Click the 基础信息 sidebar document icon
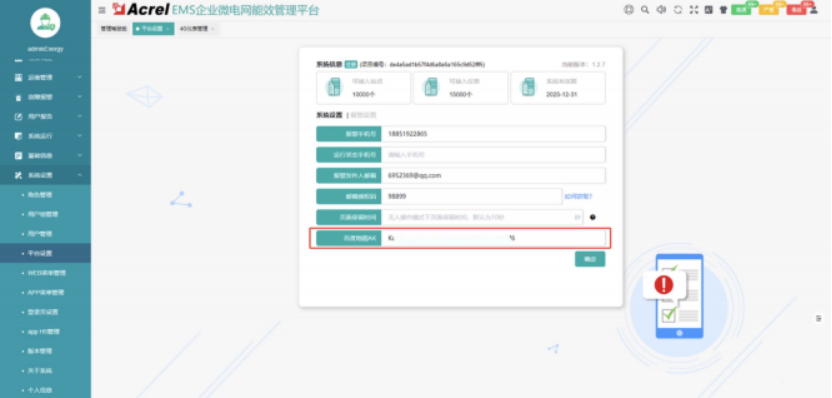832x398 pixels. point(19,155)
